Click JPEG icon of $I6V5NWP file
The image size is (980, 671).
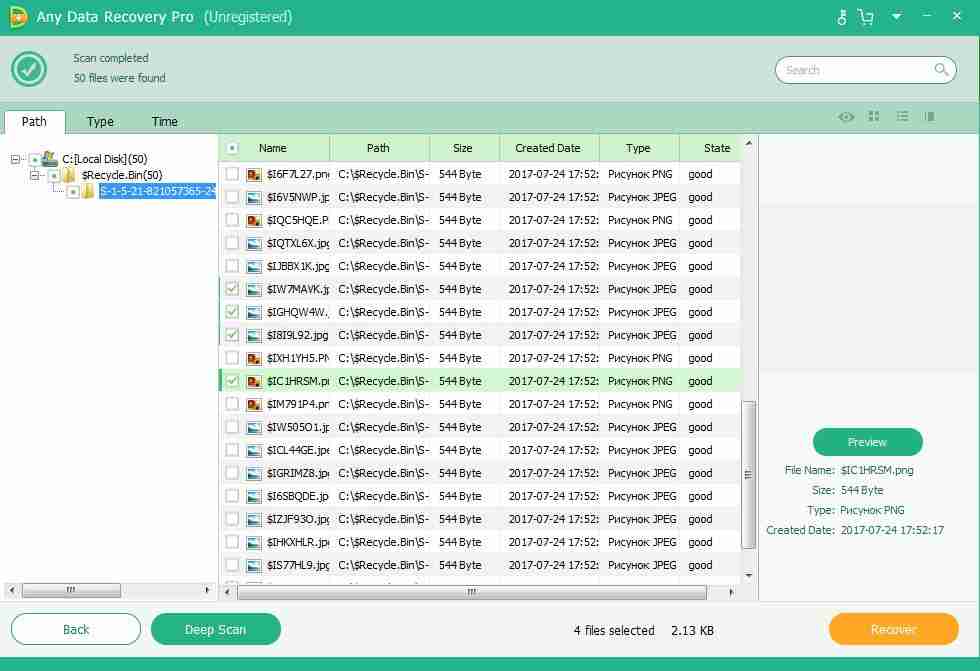(254, 197)
